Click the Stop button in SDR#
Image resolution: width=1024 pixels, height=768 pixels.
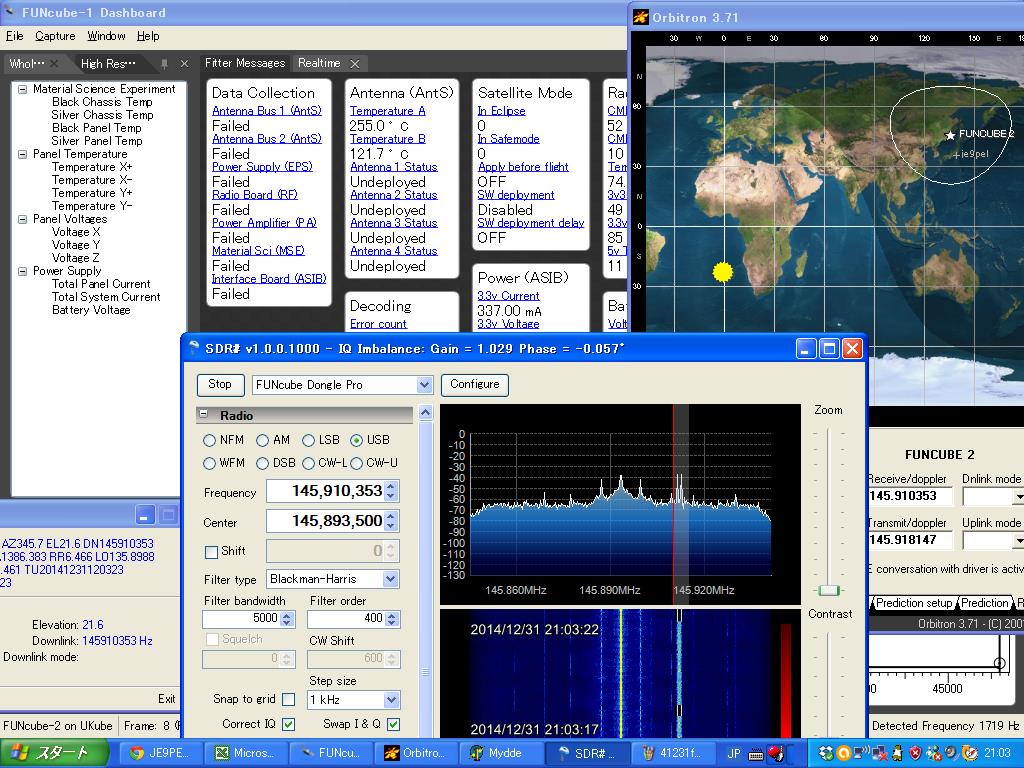pos(220,385)
